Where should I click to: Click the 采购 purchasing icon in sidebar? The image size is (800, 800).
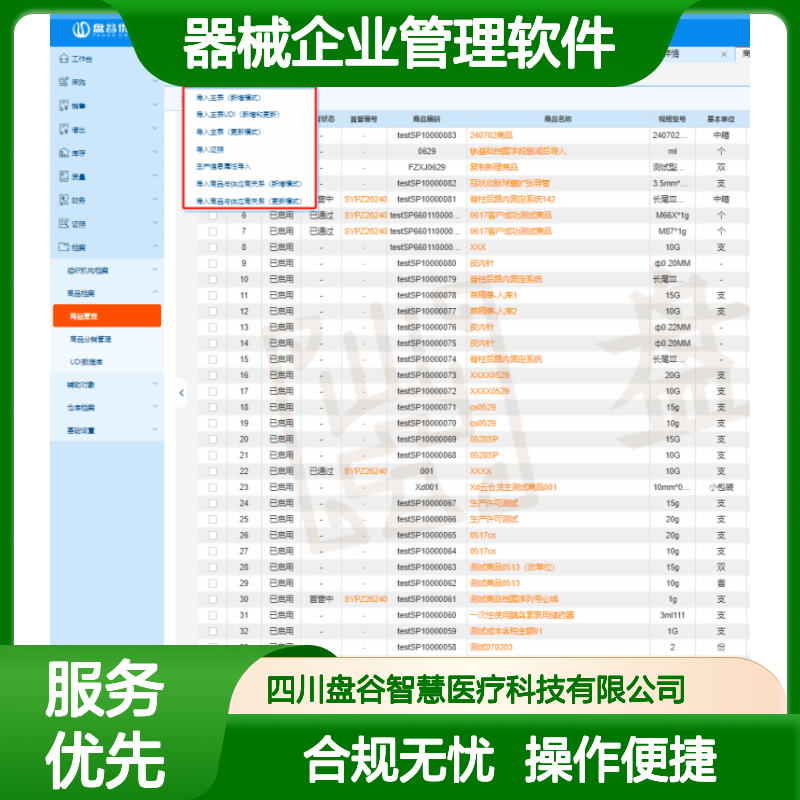[x=64, y=82]
